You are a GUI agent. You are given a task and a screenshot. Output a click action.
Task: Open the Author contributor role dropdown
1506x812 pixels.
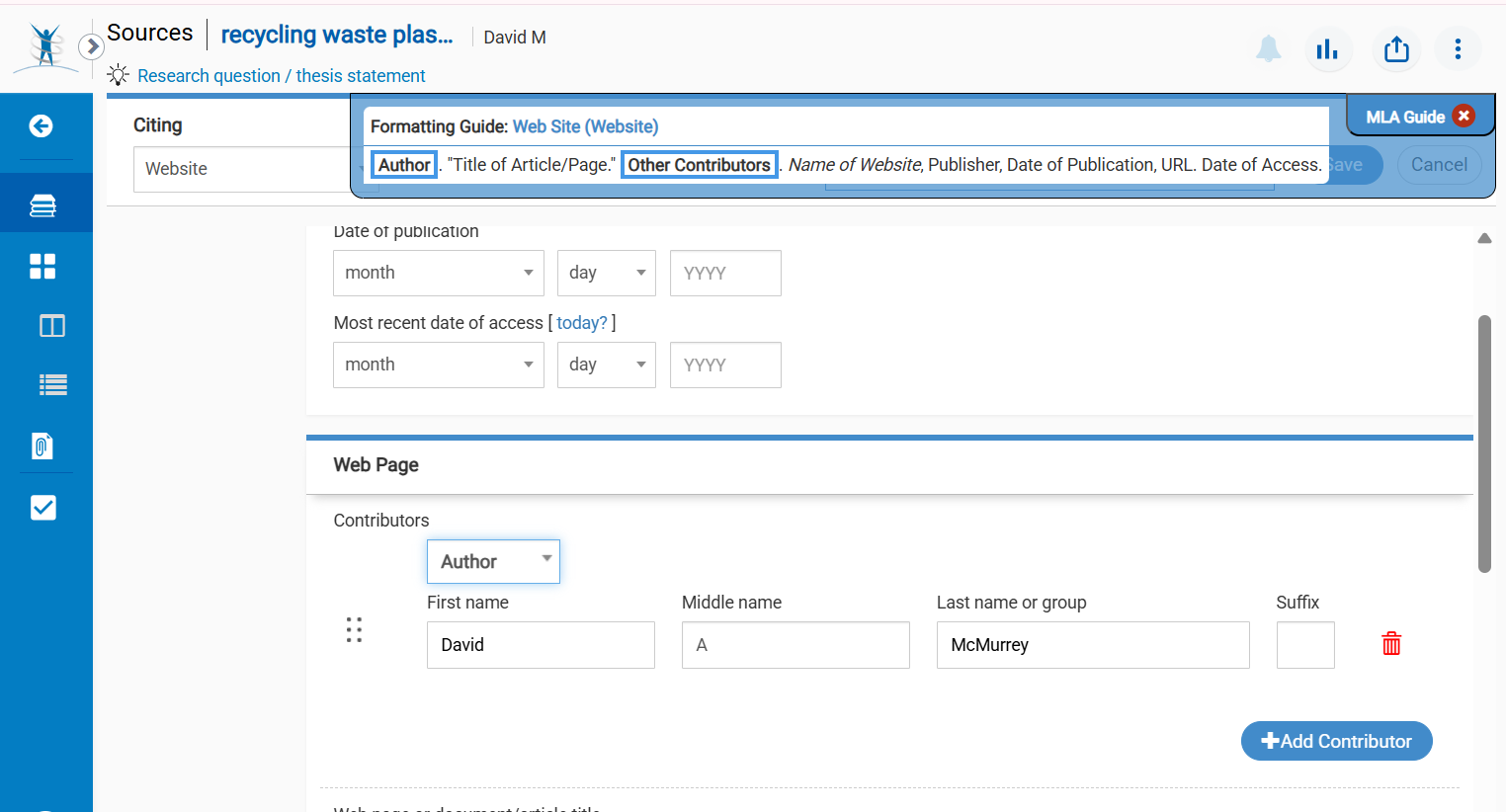pos(493,561)
